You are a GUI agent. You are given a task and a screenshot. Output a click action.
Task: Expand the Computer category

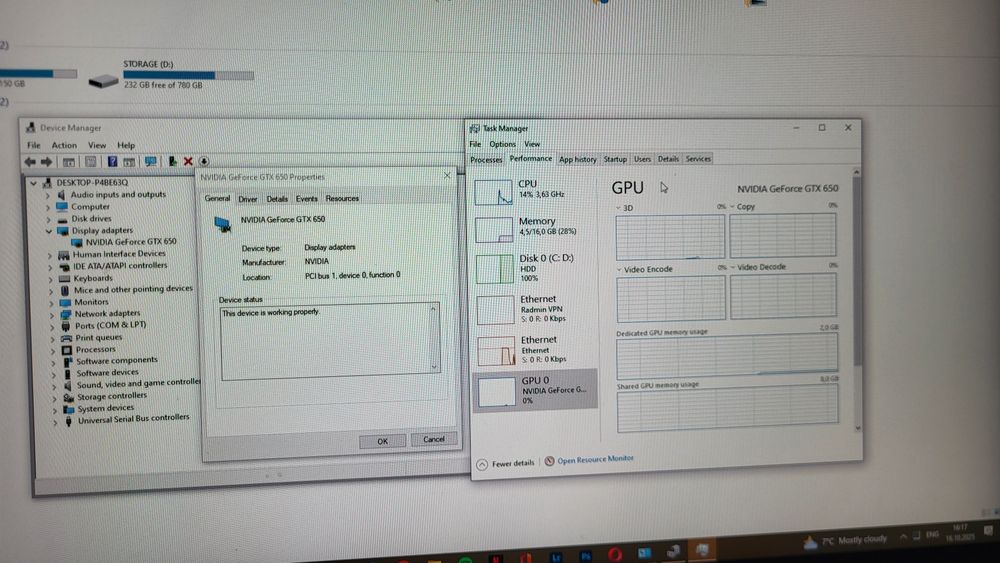(x=48, y=207)
